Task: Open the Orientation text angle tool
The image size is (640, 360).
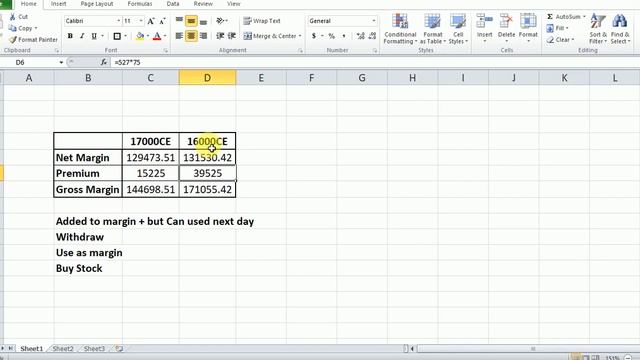Action: point(222,20)
